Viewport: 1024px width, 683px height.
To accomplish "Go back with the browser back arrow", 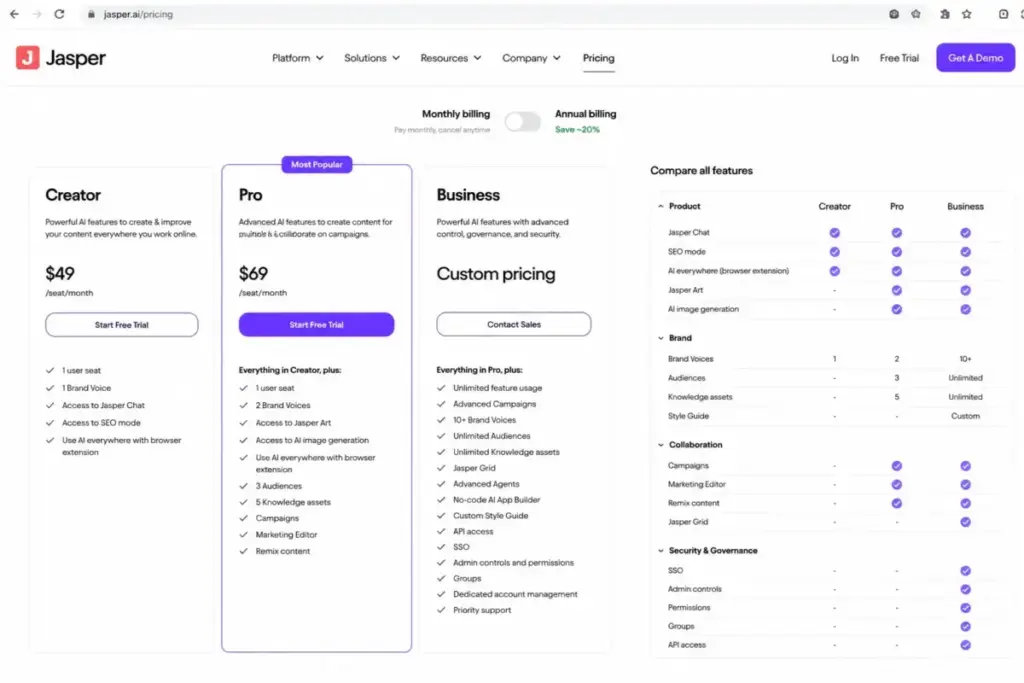I will 14,14.
